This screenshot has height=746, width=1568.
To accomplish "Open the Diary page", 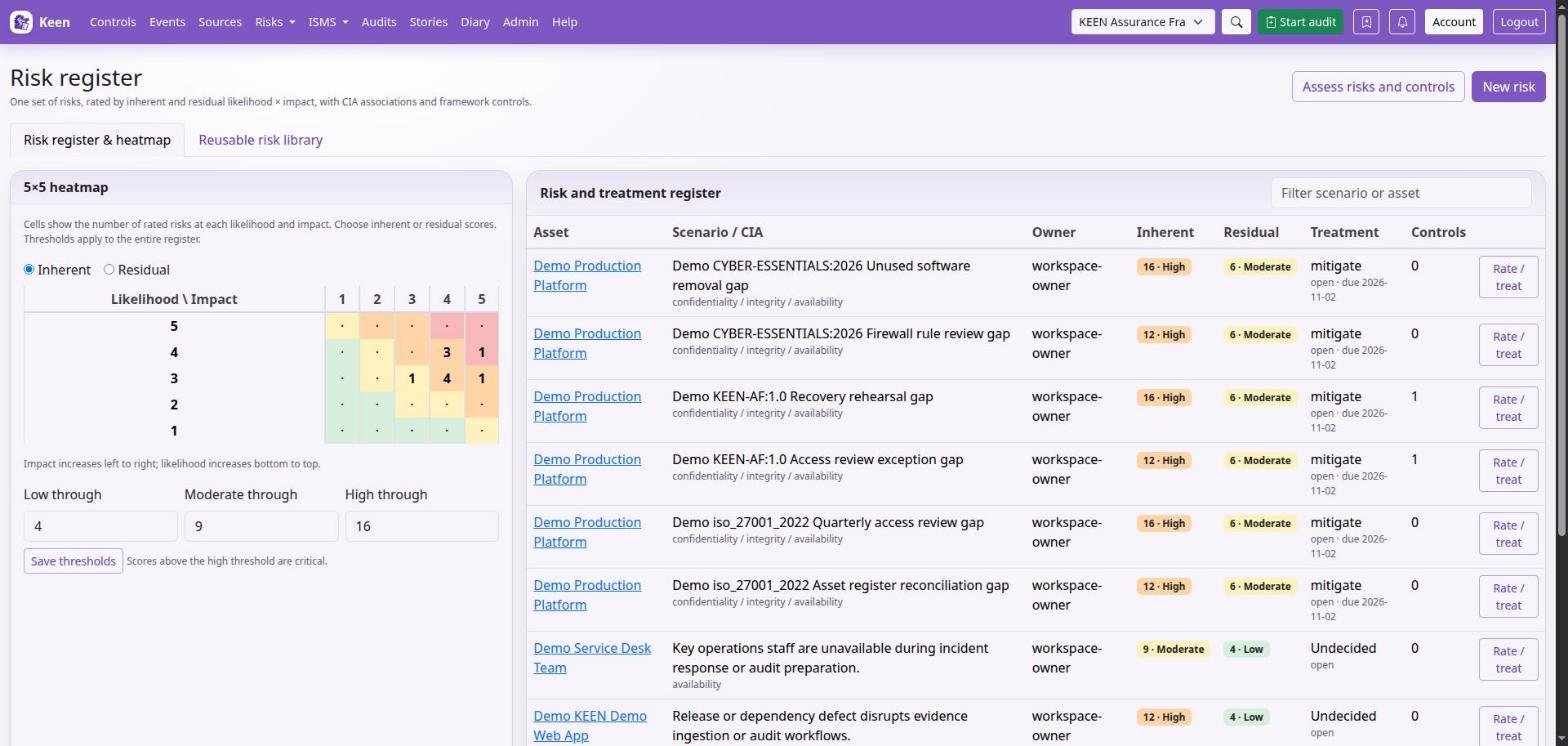I will point(475,22).
